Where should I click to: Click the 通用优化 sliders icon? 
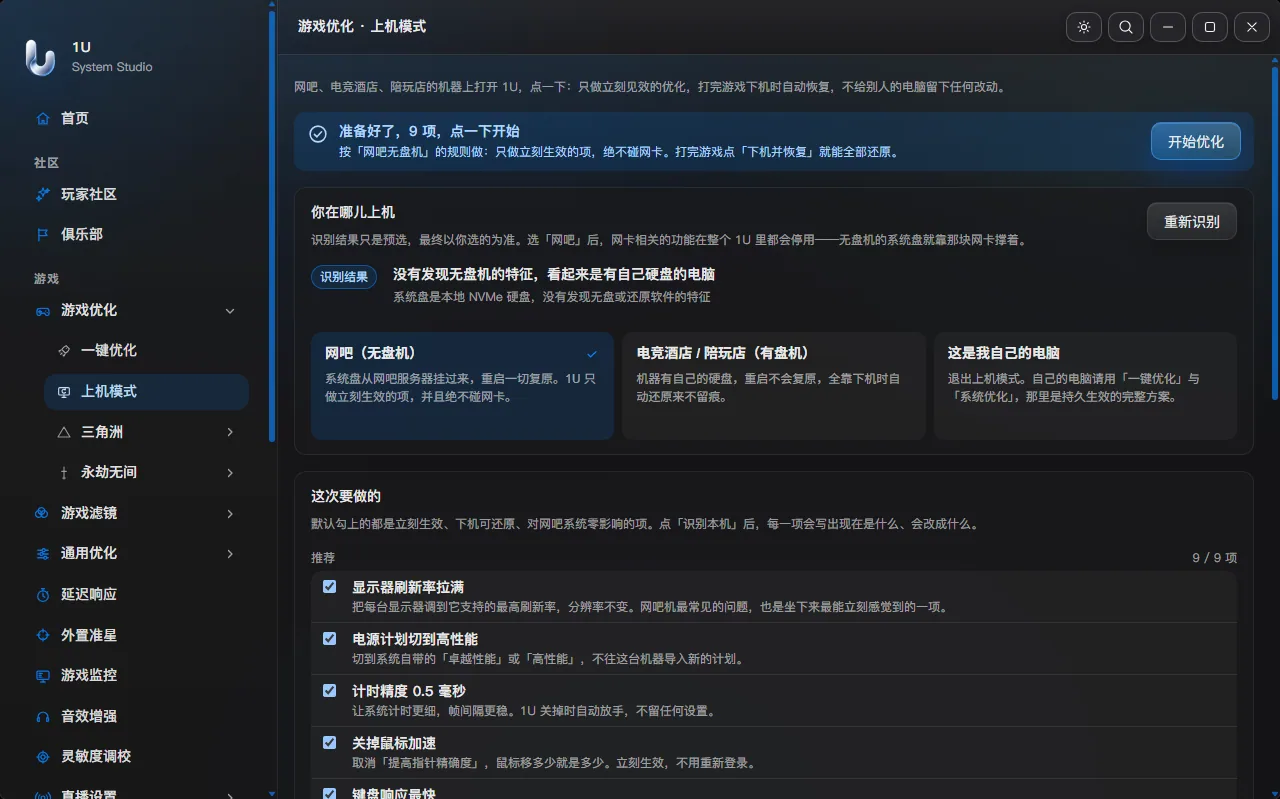43,553
